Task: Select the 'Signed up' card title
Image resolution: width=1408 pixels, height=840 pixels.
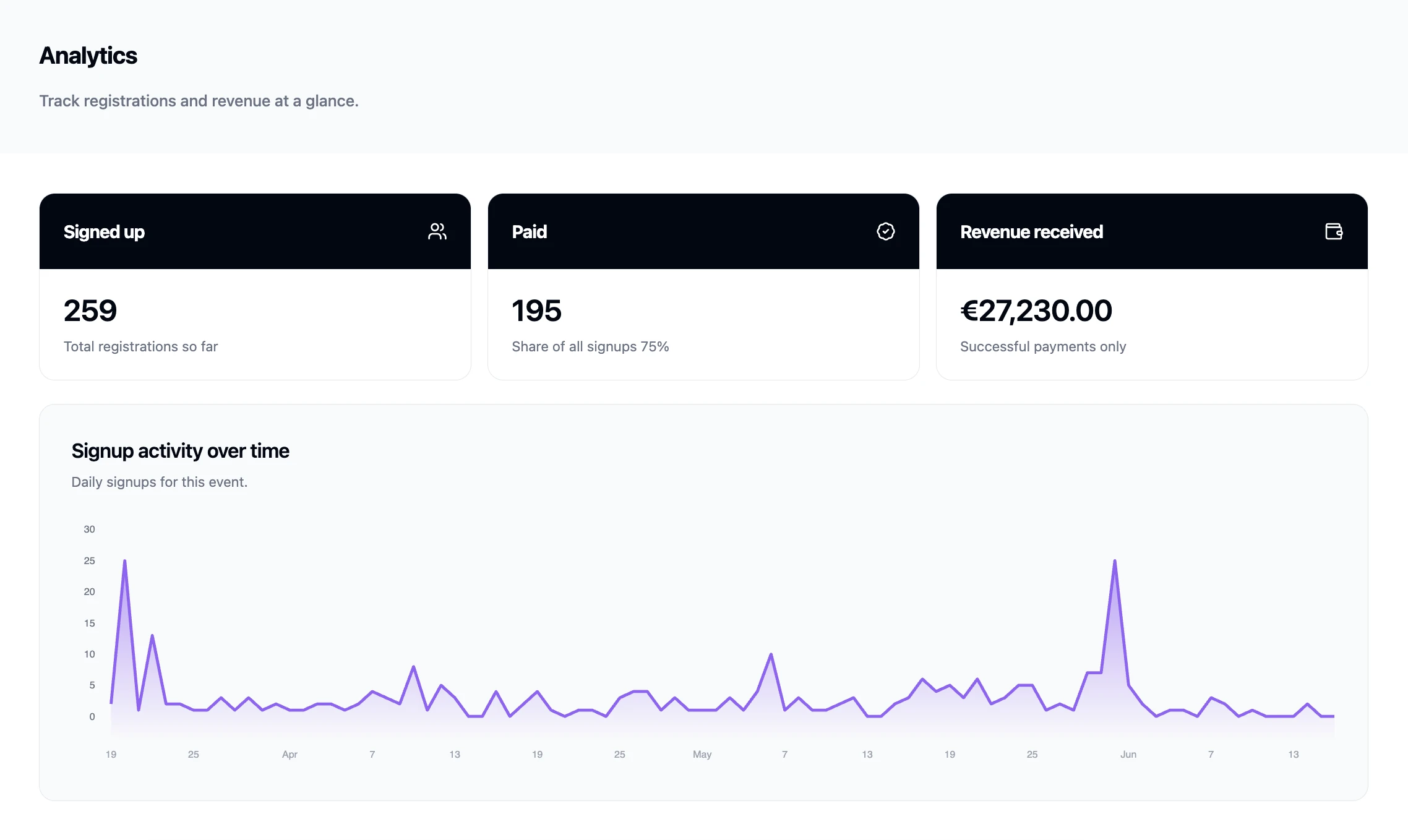Action: [x=104, y=232]
